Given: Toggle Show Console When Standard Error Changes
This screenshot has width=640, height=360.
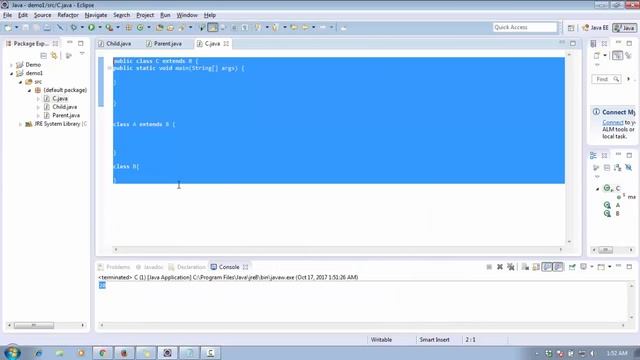Looking at the screenshot, I should tap(558, 267).
